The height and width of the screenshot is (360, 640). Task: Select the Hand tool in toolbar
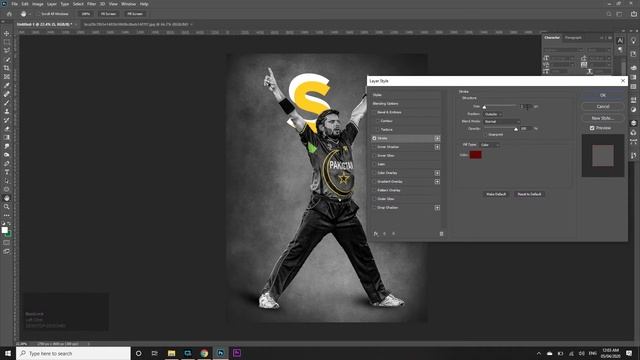[7, 198]
